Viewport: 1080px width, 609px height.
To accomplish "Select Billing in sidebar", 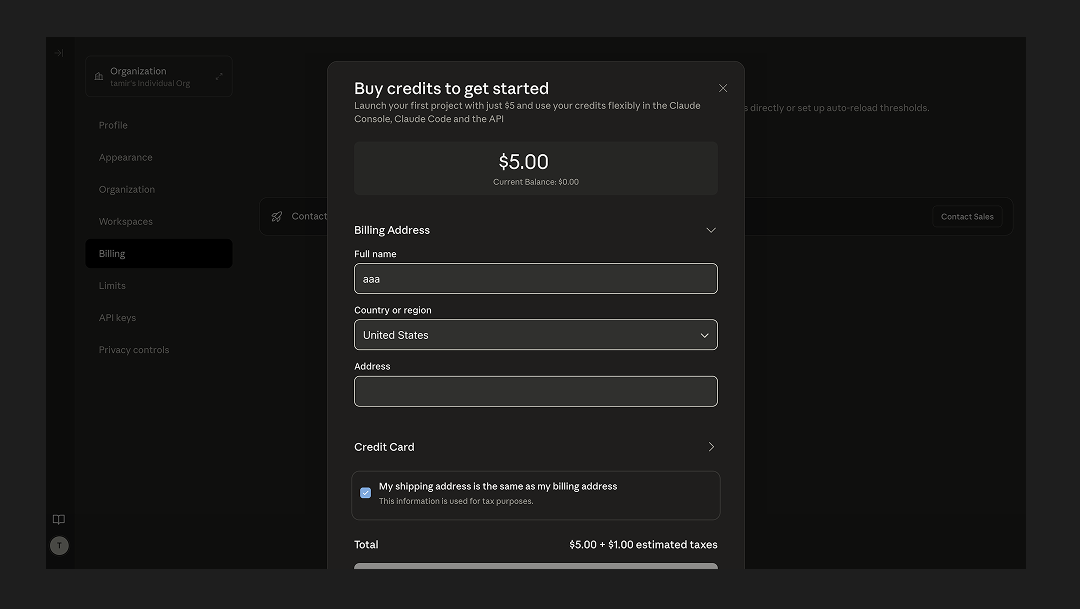I will pyautogui.click(x=158, y=254).
